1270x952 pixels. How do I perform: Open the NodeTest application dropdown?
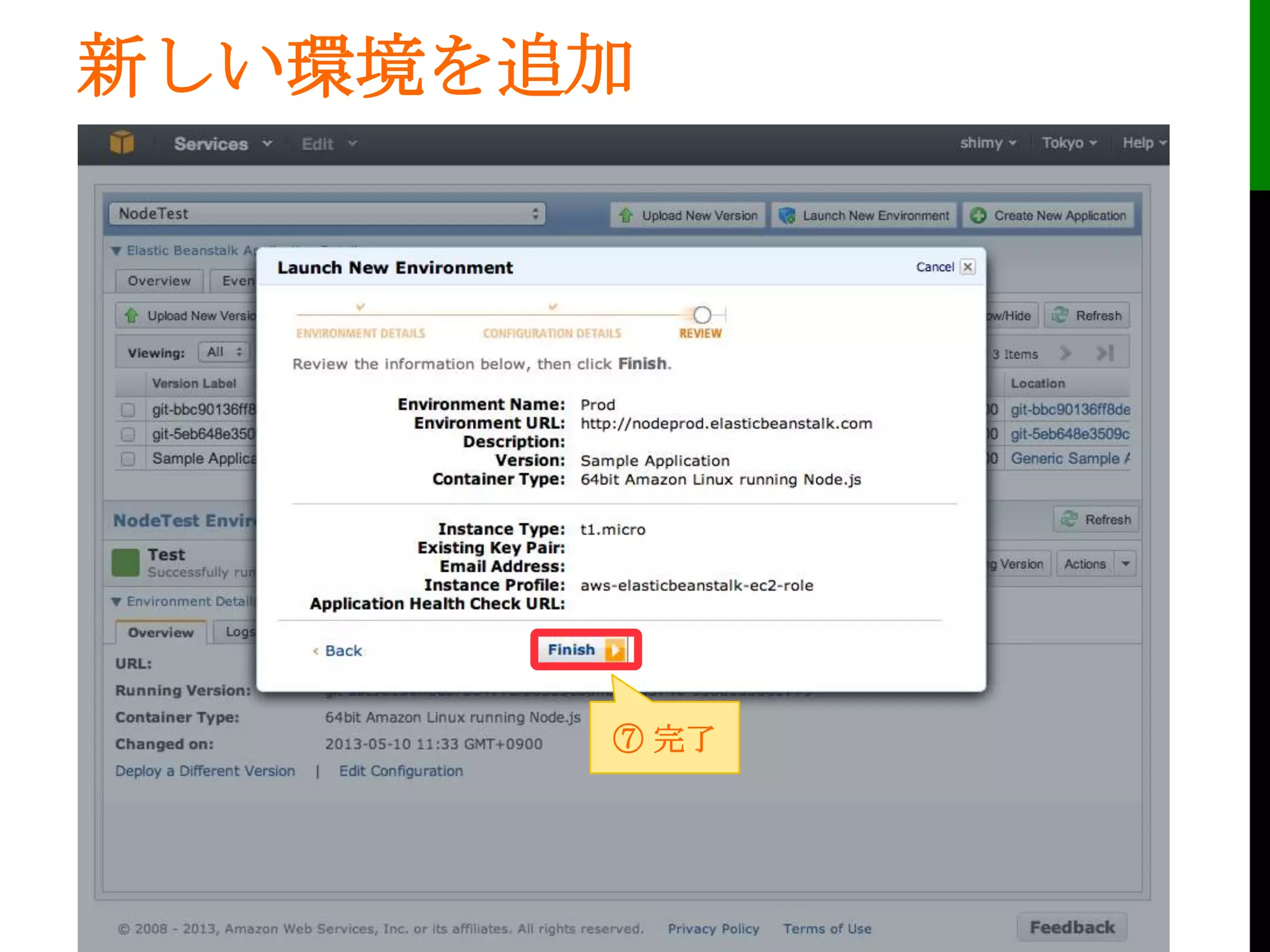[x=327, y=214]
